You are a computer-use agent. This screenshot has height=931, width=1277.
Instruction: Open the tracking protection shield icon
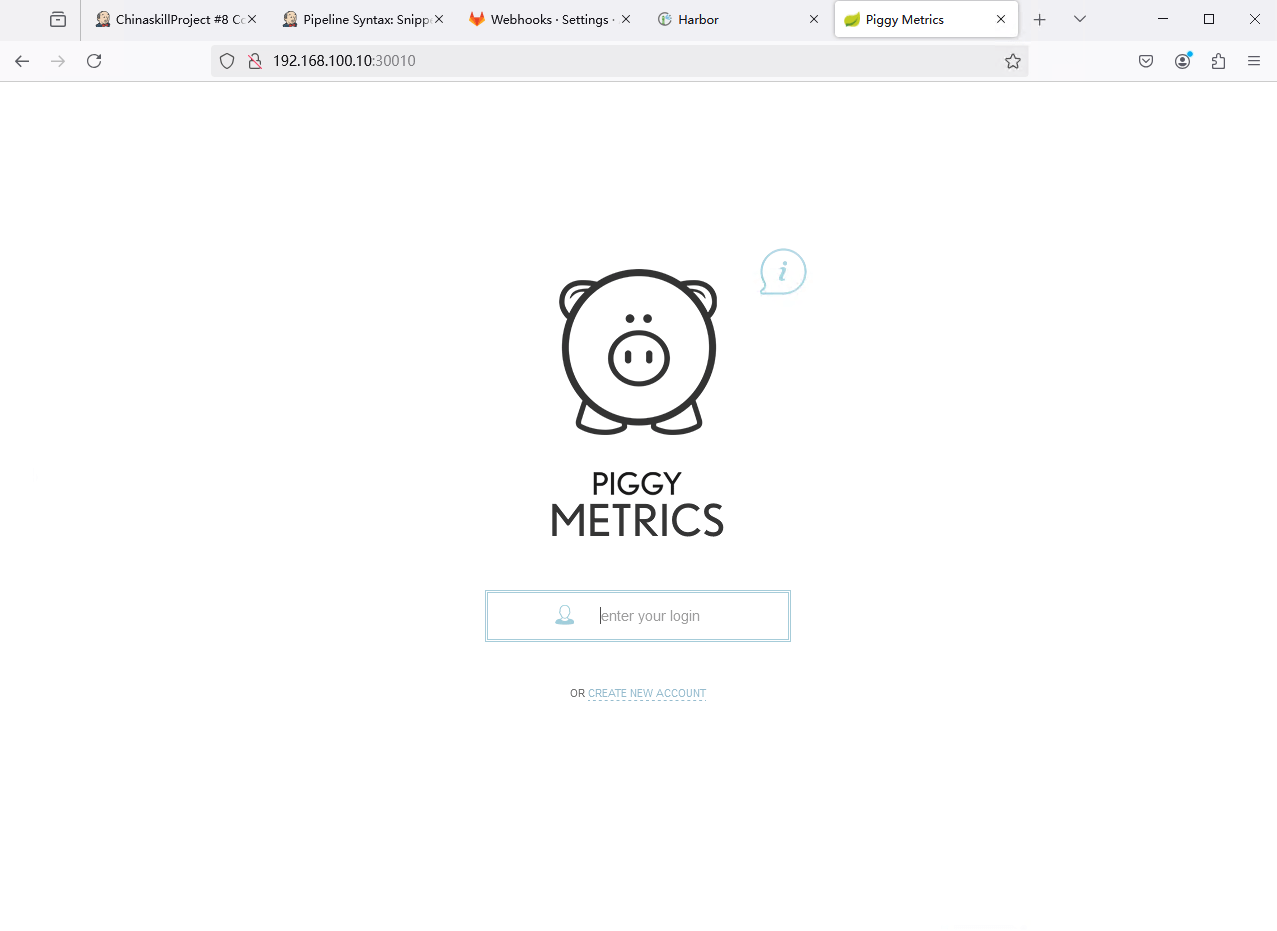(x=227, y=61)
